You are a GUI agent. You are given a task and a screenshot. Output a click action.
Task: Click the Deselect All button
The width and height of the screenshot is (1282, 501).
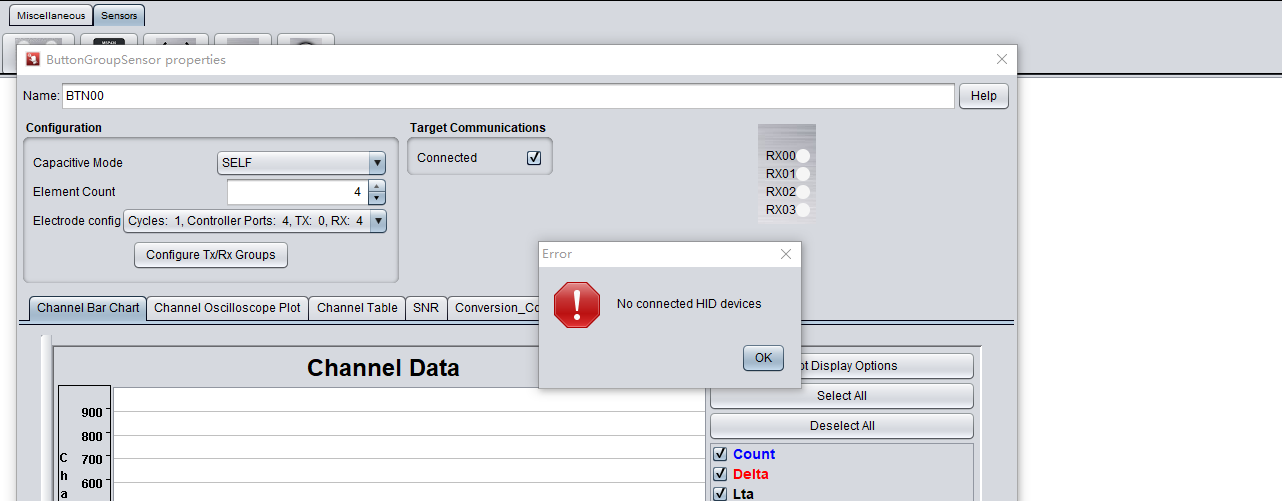click(842, 426)
